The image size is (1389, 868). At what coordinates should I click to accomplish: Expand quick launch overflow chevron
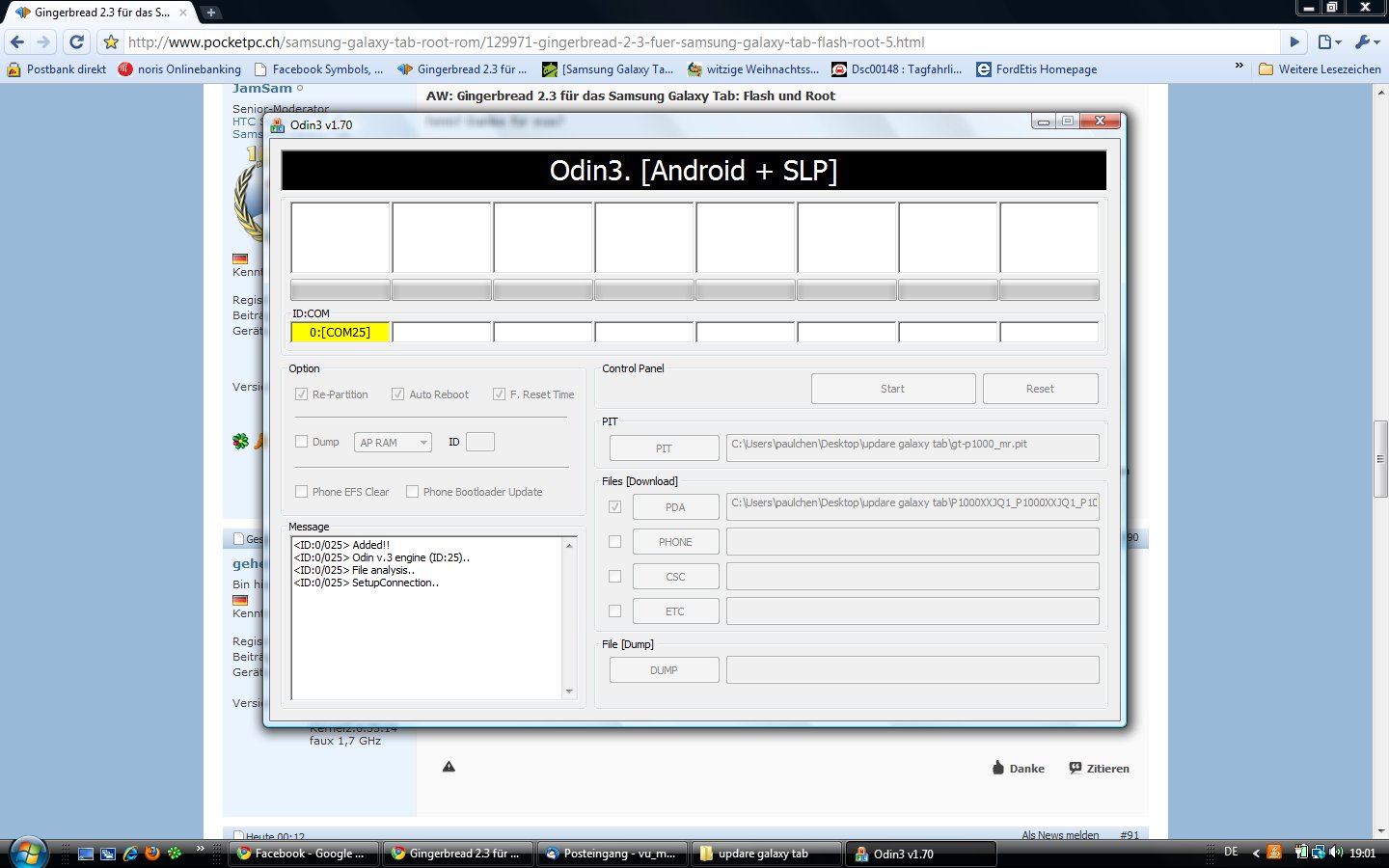click(201, 849)
